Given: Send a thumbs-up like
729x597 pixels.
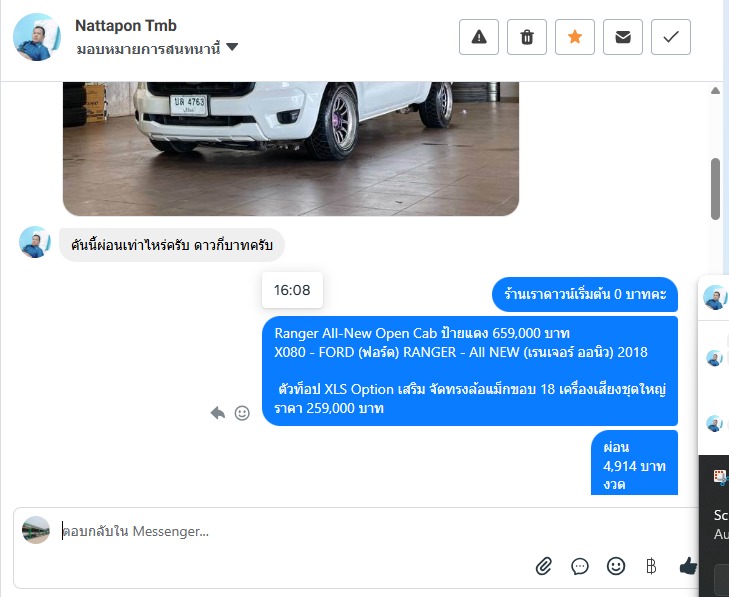Looking at the screenshot, I should pos(688,566).
